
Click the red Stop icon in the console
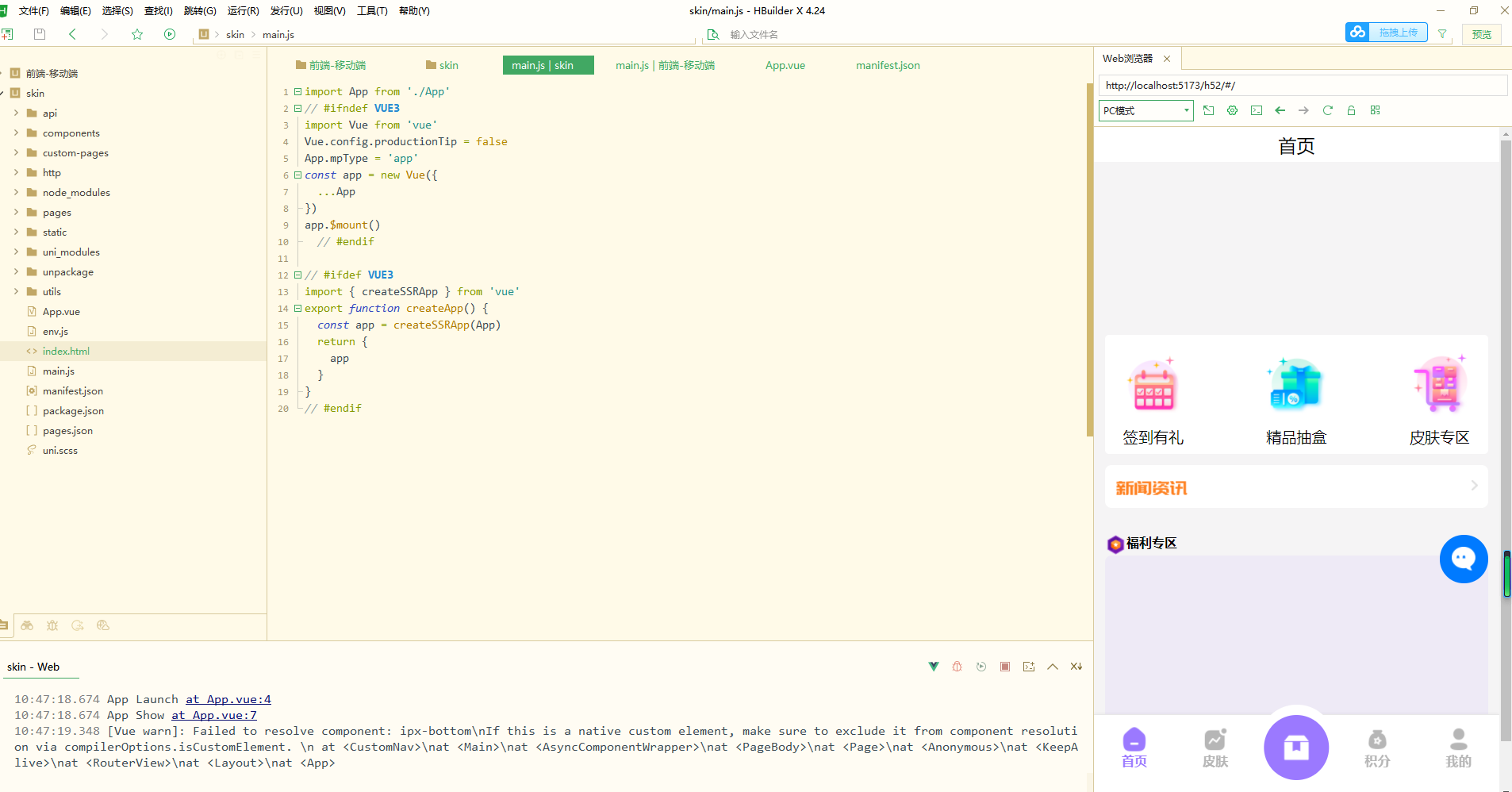tap(1005, 667)
